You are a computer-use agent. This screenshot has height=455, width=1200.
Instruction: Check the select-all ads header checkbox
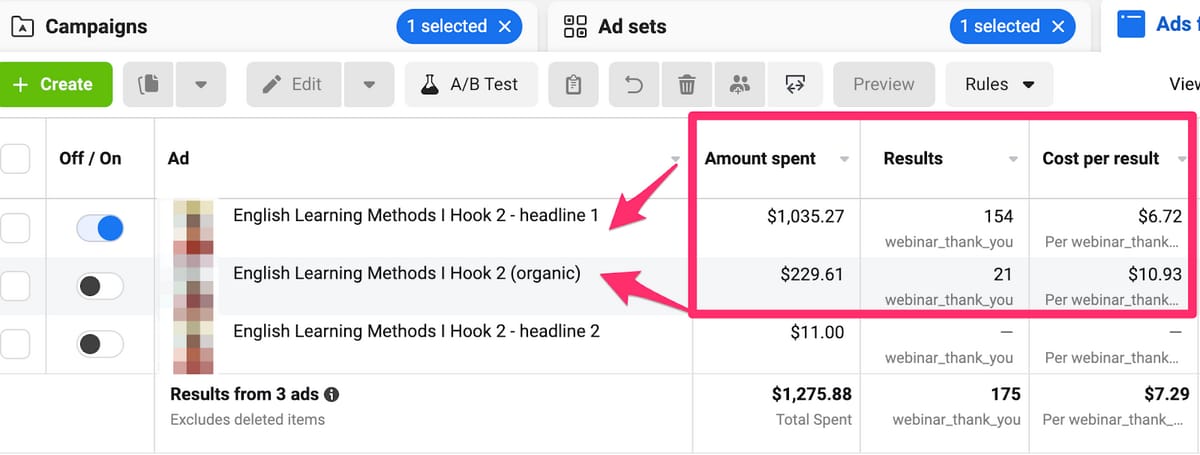tap(14, 158)
